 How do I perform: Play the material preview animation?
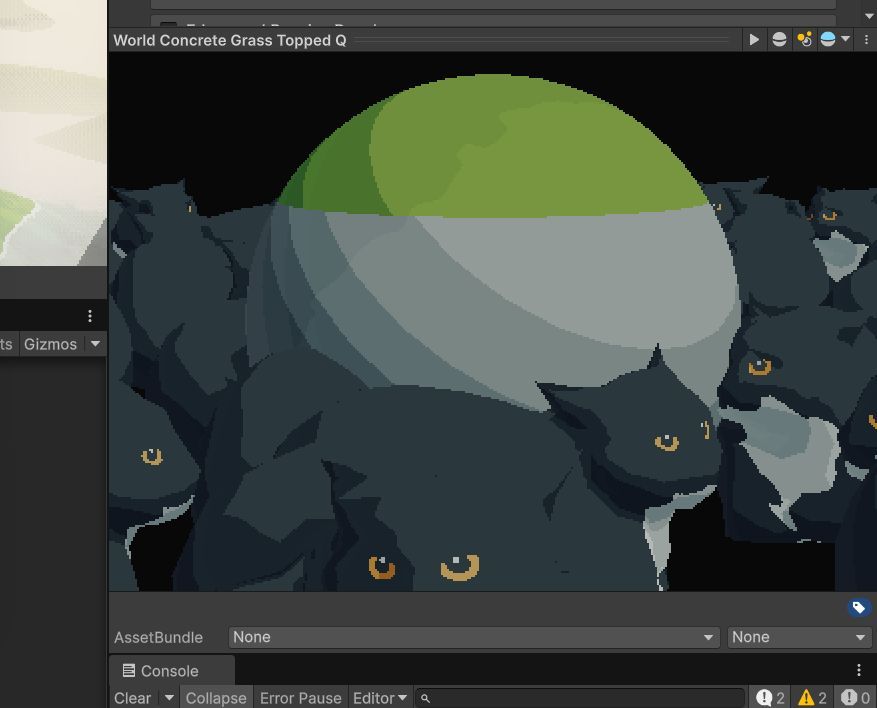tap(753, 40)
